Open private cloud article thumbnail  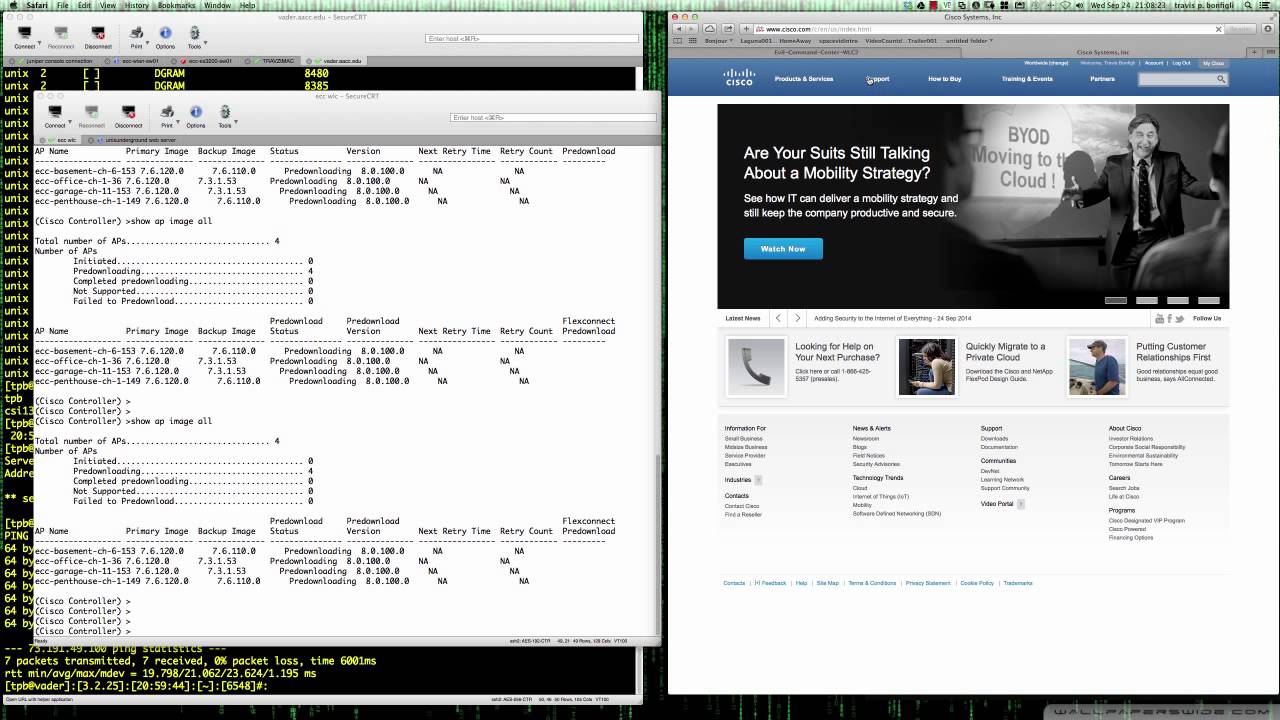pos(926,367)
